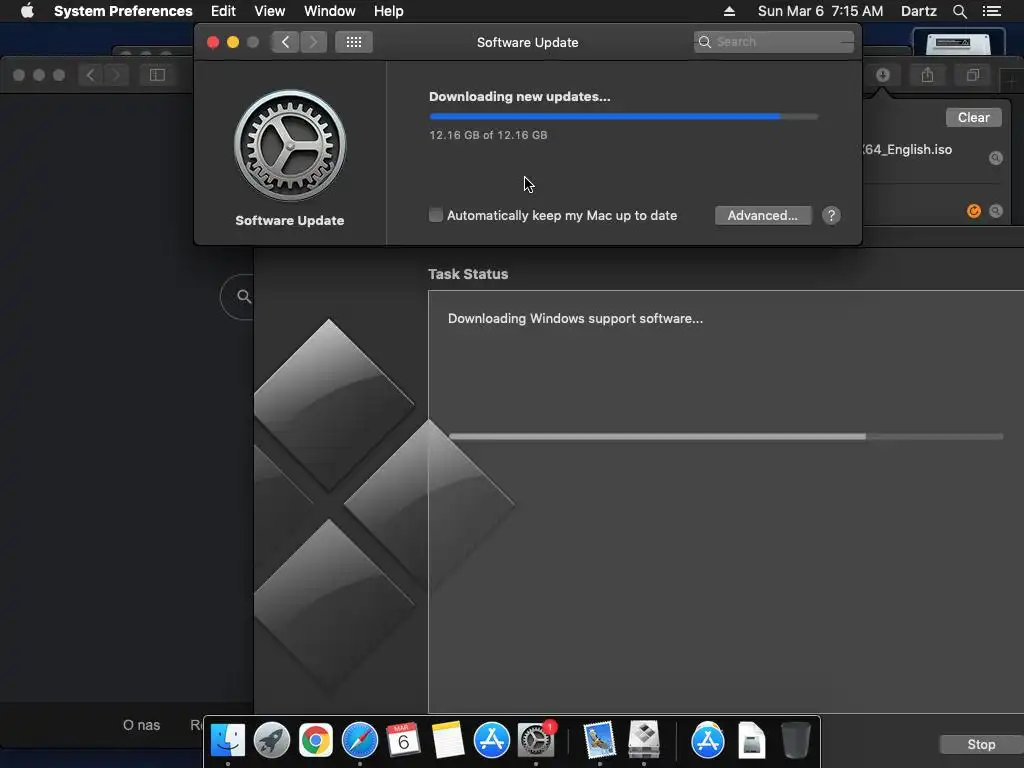Screen dimensions: 1024x768
Task: Click Safari show tabs overview button
Action: 972,75
